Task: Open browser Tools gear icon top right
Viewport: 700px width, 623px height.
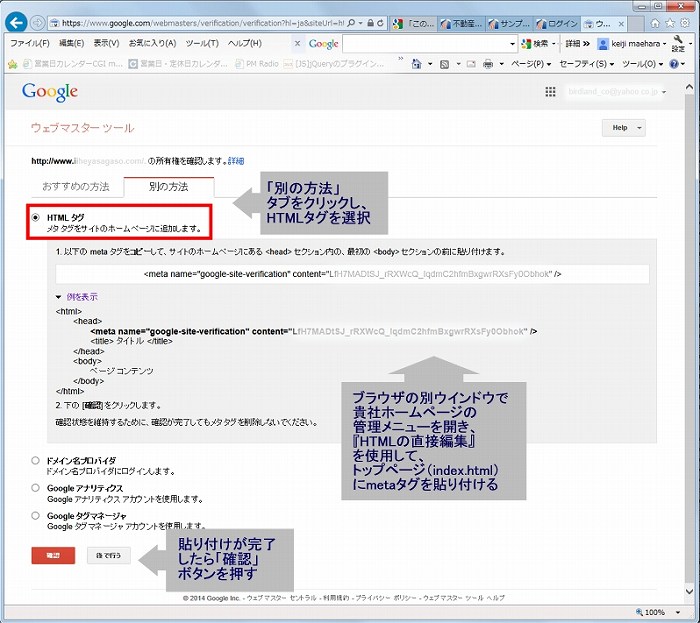Action: (685, 23)
